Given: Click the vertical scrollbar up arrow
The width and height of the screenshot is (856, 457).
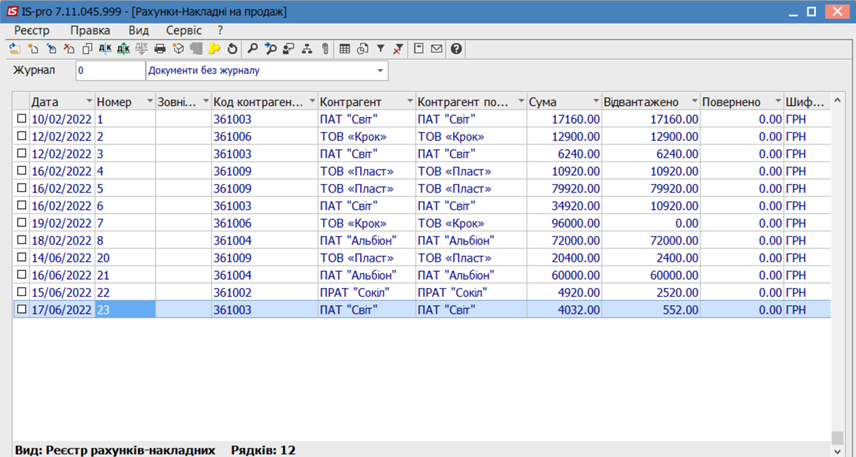Looking at the screenshot, I should pyautogui.click(x=837, y=101).
